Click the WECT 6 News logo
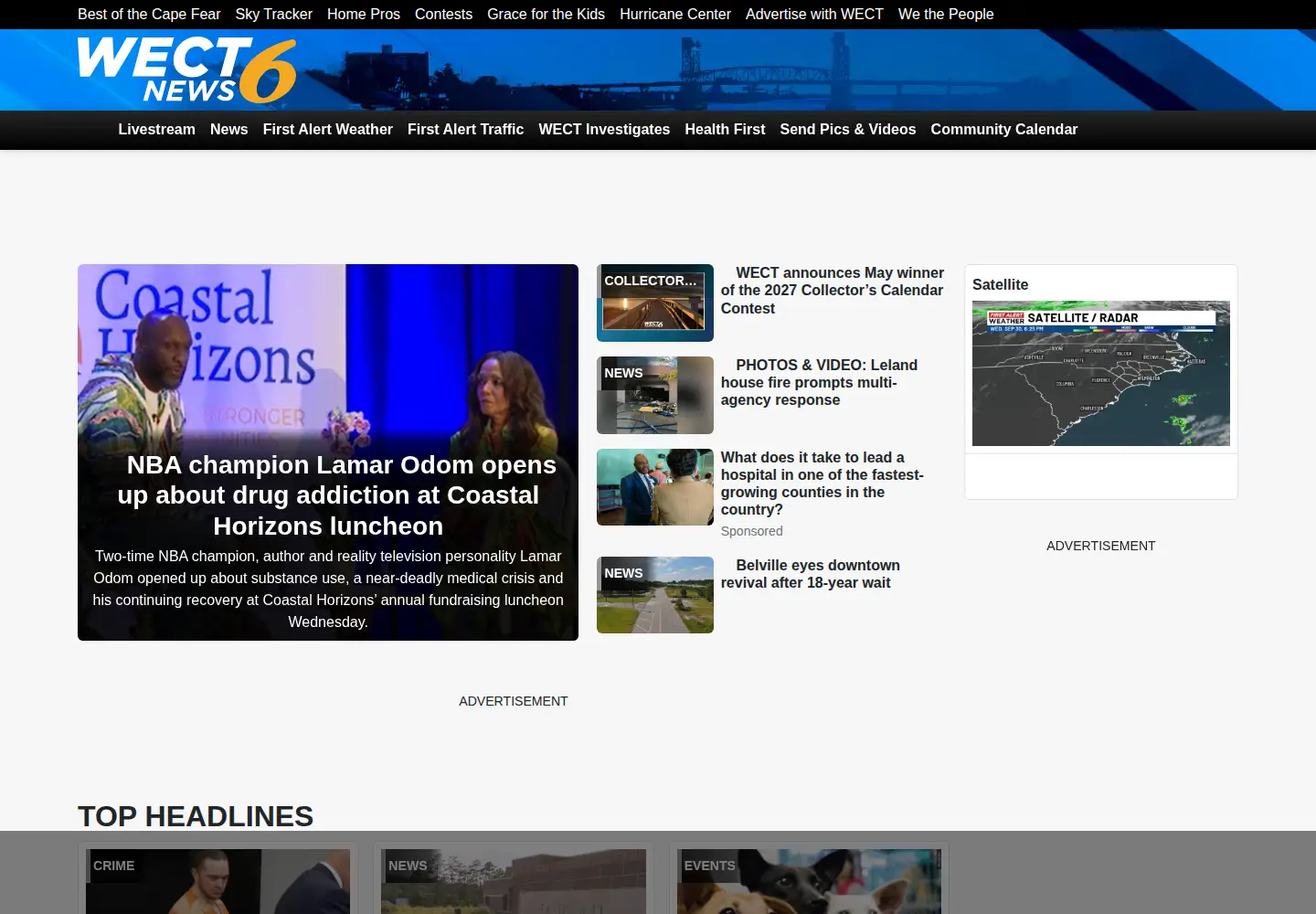1316x914 pixels. click(x=187, y=70)
